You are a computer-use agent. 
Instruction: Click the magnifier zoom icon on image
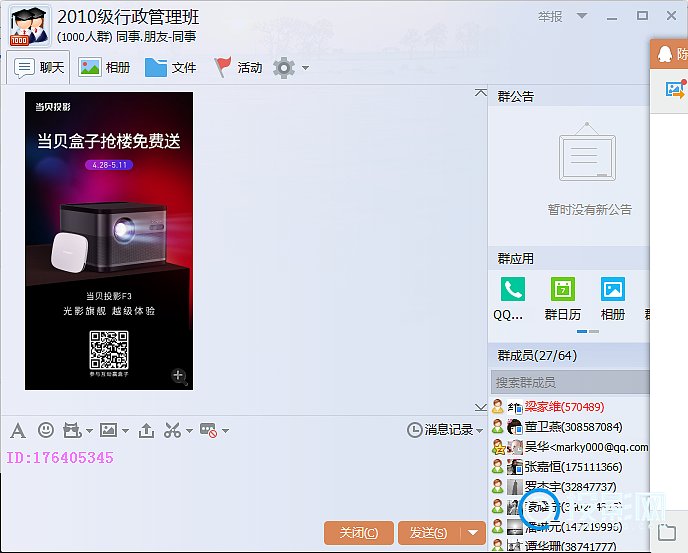coord(179,377)
